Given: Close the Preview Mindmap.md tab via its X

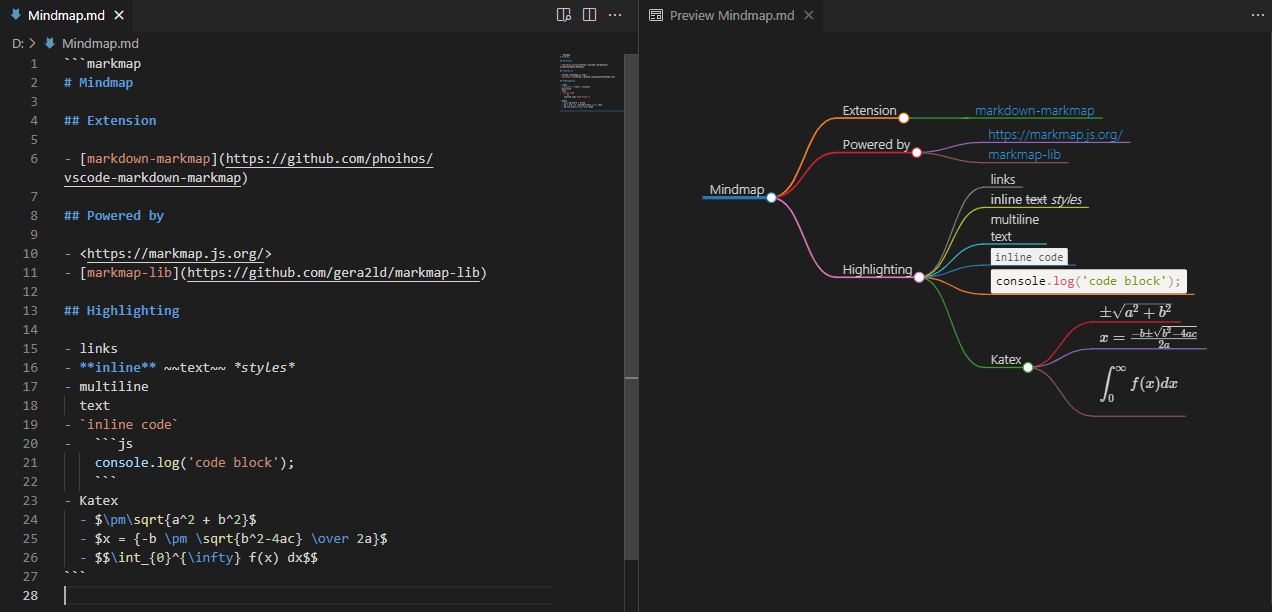Looking at the screenshot, I should [809, 15].
